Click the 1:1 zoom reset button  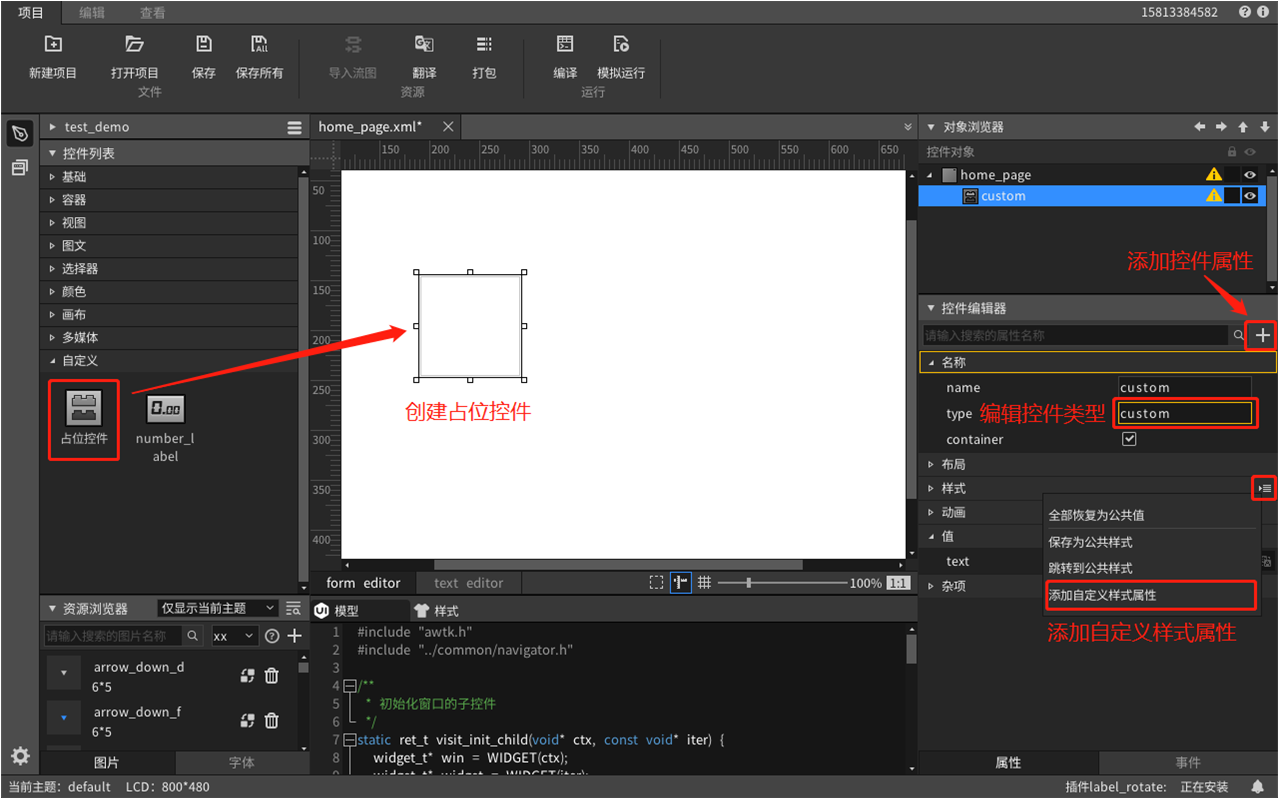[898, 583]
